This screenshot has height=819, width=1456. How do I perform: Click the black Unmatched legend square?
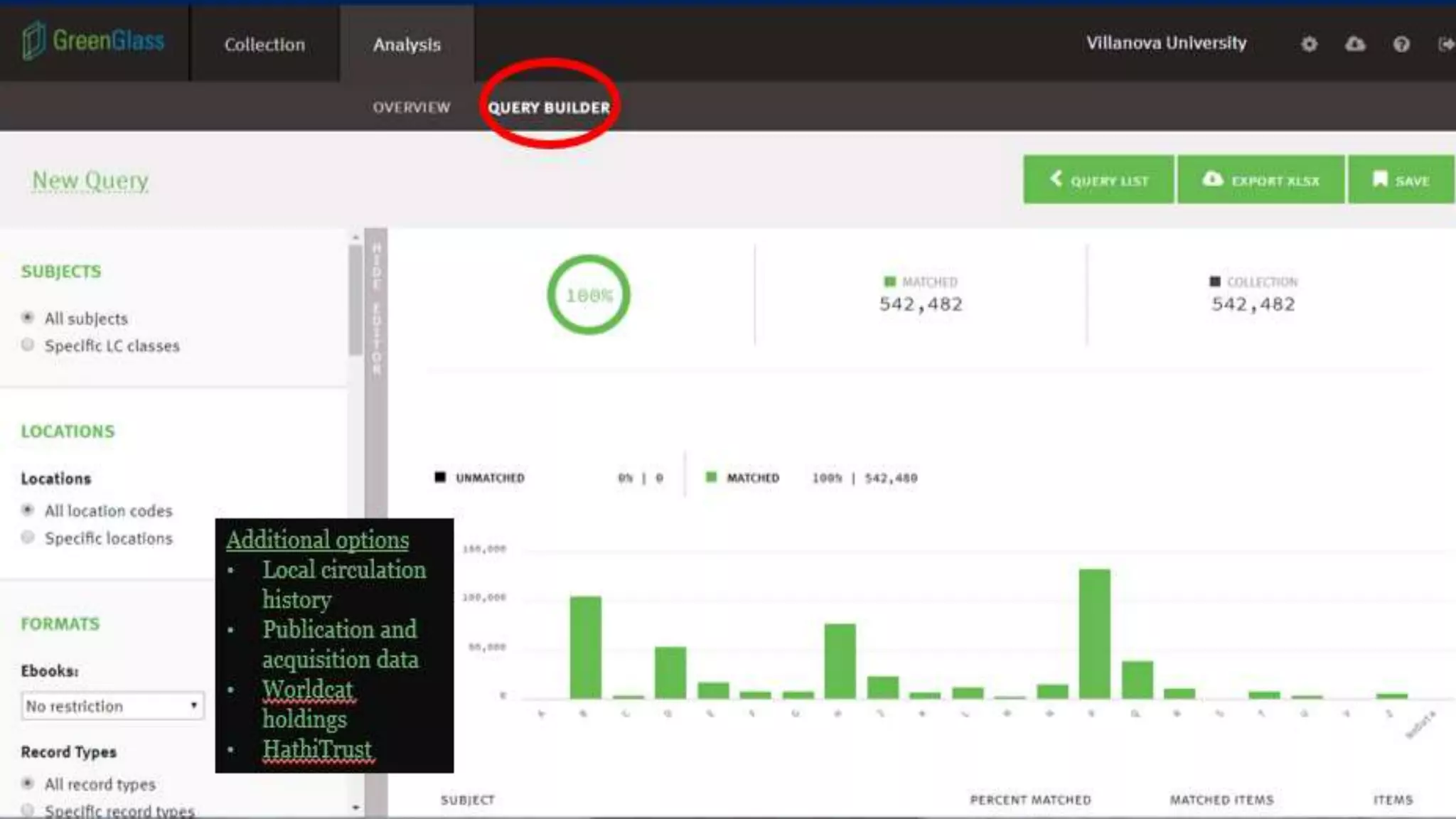coord(440,477)
